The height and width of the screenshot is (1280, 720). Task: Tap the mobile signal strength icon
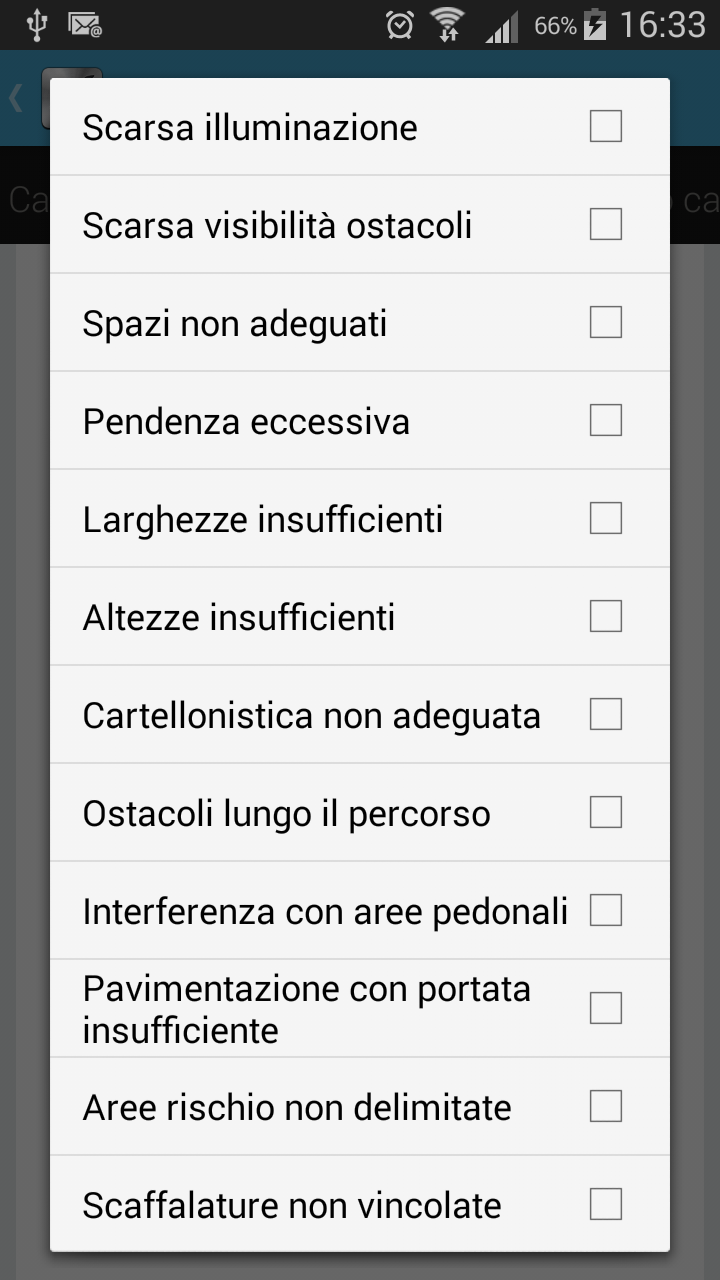(502, 26)
